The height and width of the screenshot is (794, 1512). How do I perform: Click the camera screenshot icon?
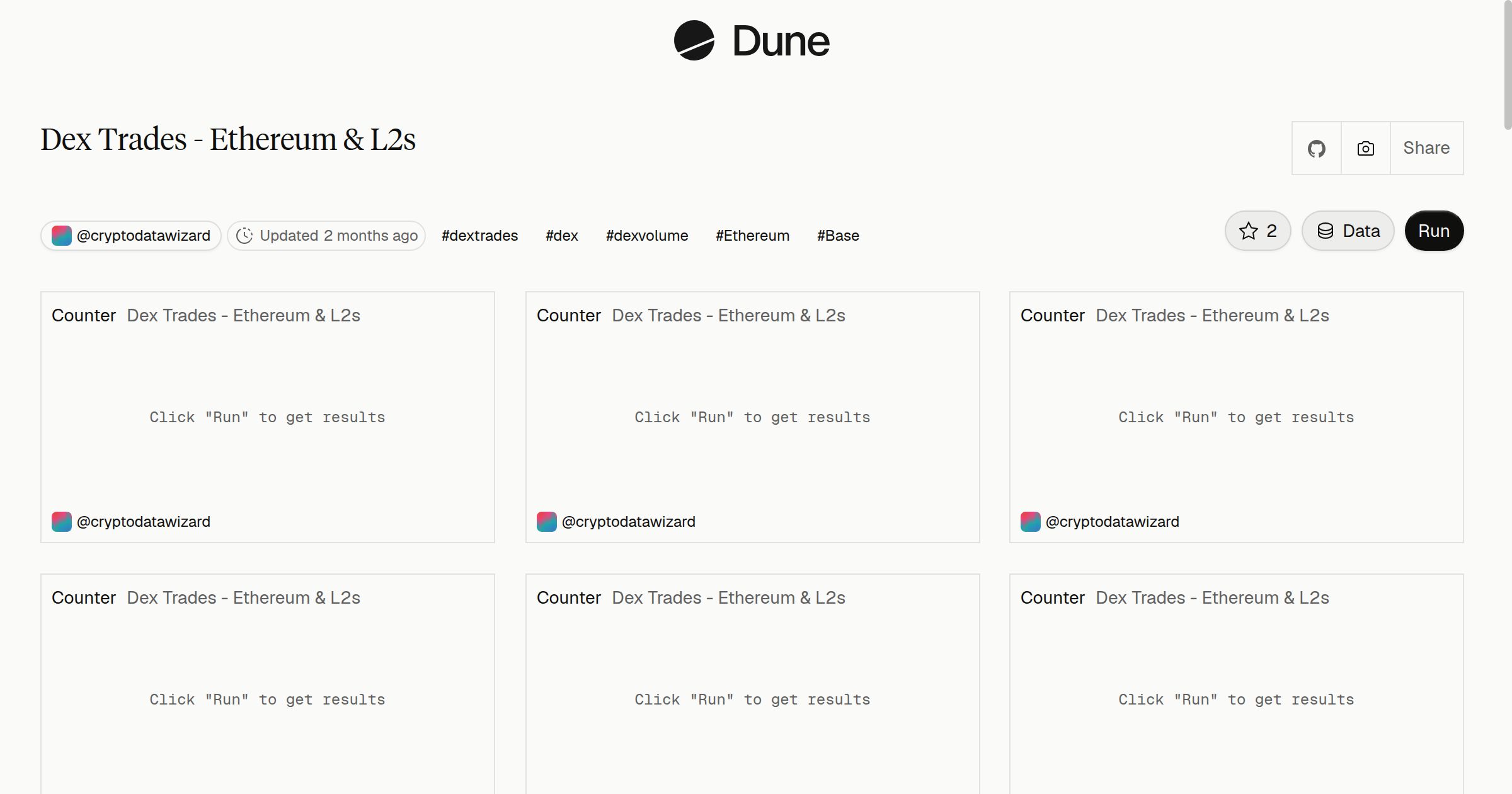[1365, 149]
